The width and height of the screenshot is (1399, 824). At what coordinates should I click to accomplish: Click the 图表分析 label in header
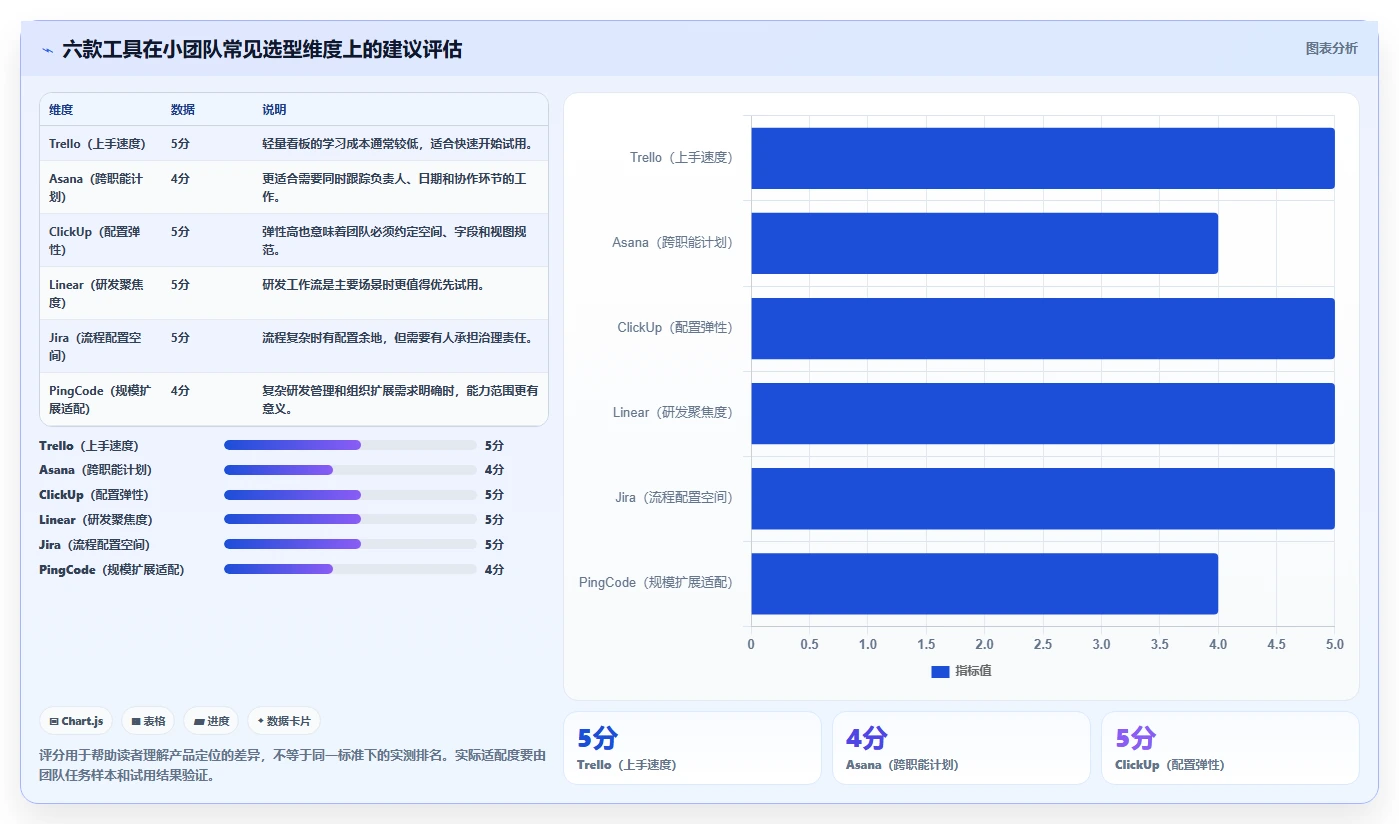coord(1331,48)
